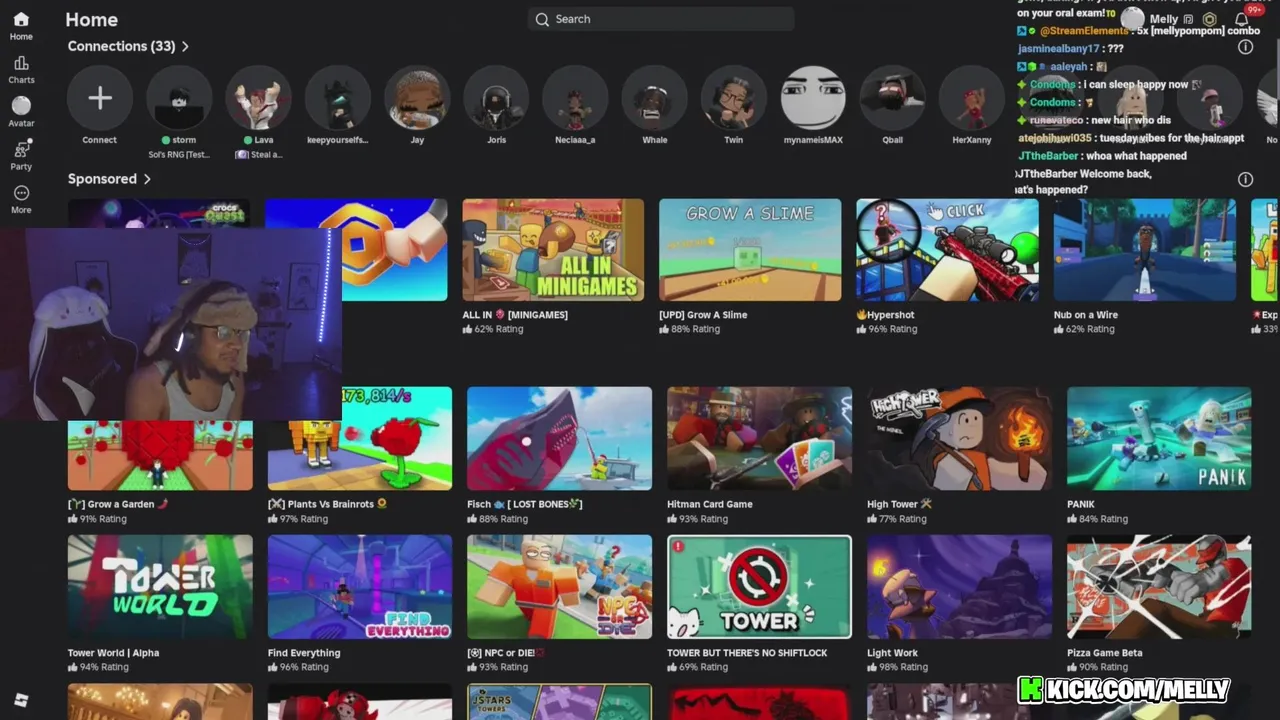Open the Avatar sidebar icon

pos(21,112)
